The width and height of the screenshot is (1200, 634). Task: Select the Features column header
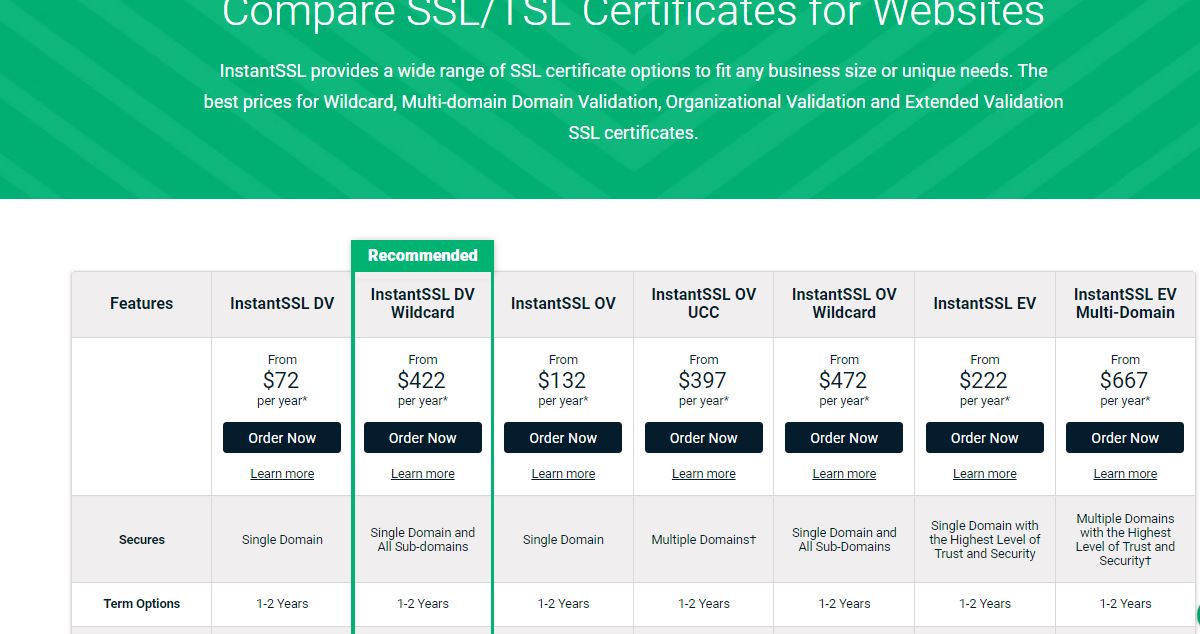point(141,303)
